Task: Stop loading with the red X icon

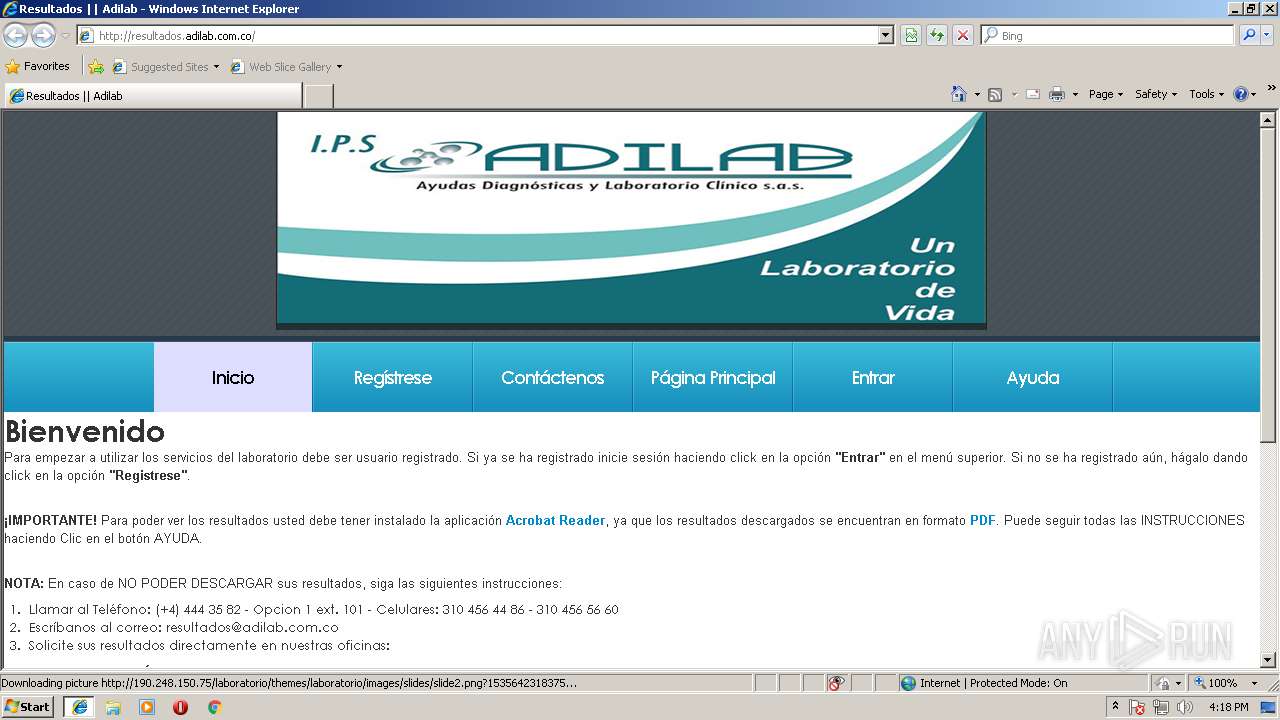Action: point(963,36)
